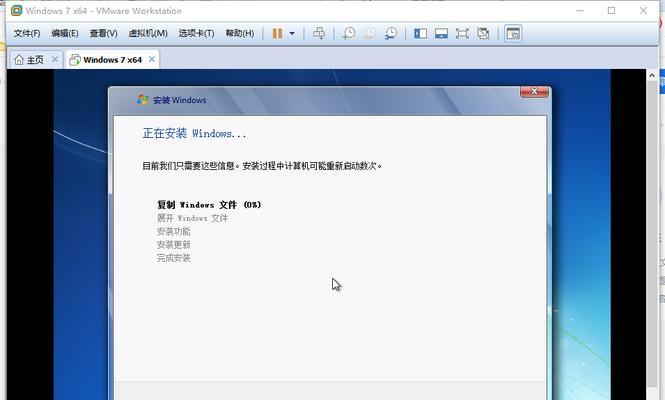Click the VM icon on the Windows 7 x64 tab
This screenshot has width=665, height=400.
click(x=75, y=60)
